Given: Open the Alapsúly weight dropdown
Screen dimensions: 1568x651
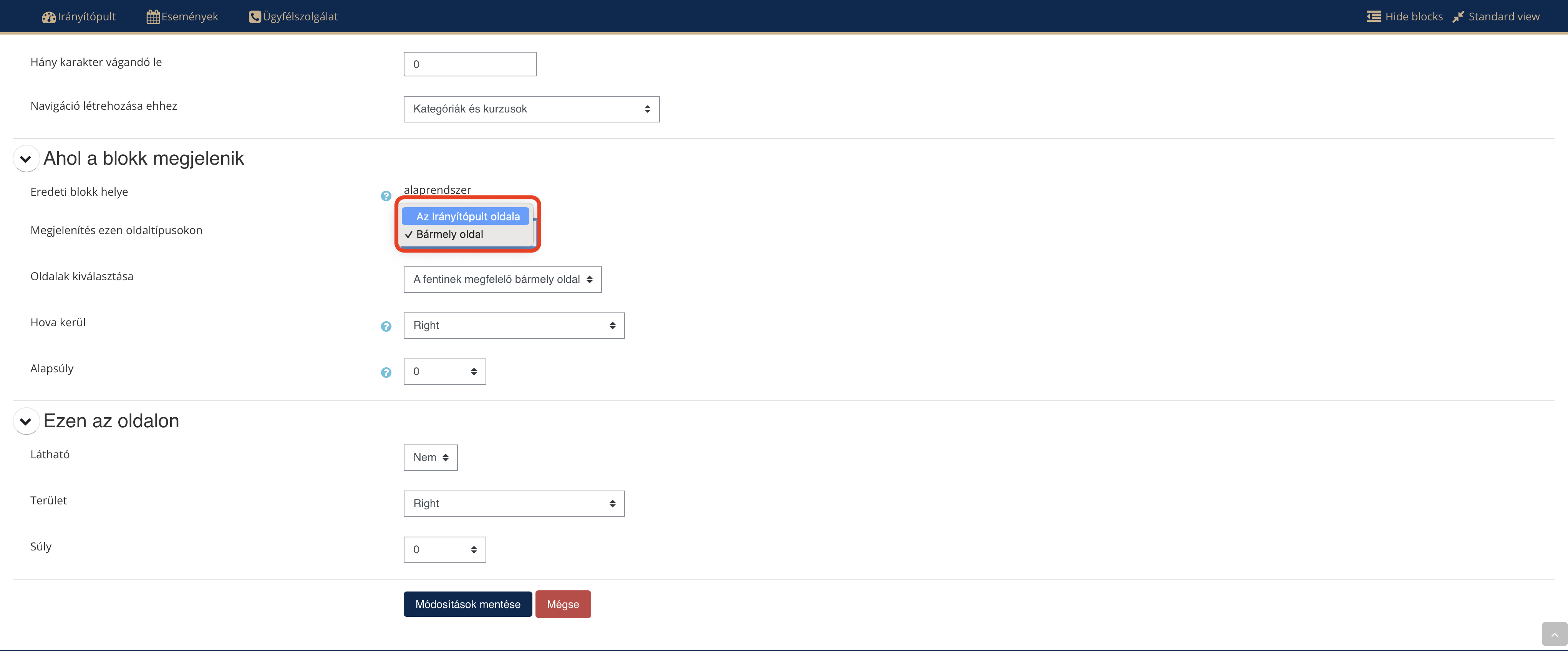Looking at the screenshot, I should 444,372.
